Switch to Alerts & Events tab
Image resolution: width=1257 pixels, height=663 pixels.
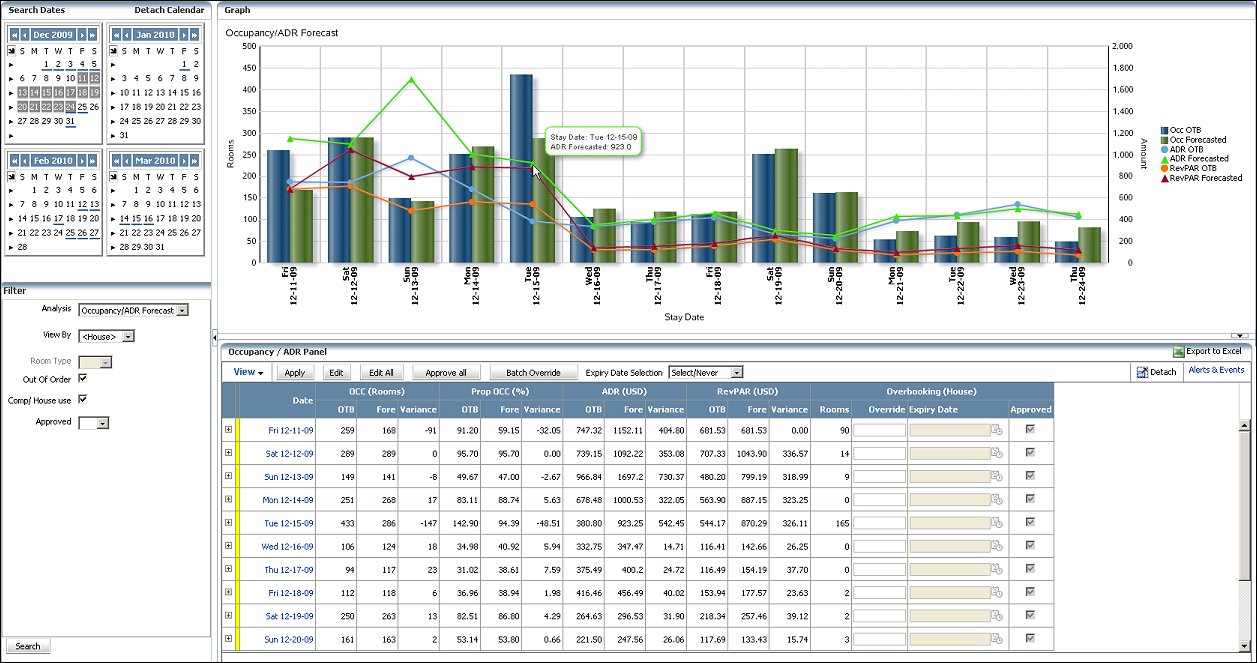[x=1215, y=370]
